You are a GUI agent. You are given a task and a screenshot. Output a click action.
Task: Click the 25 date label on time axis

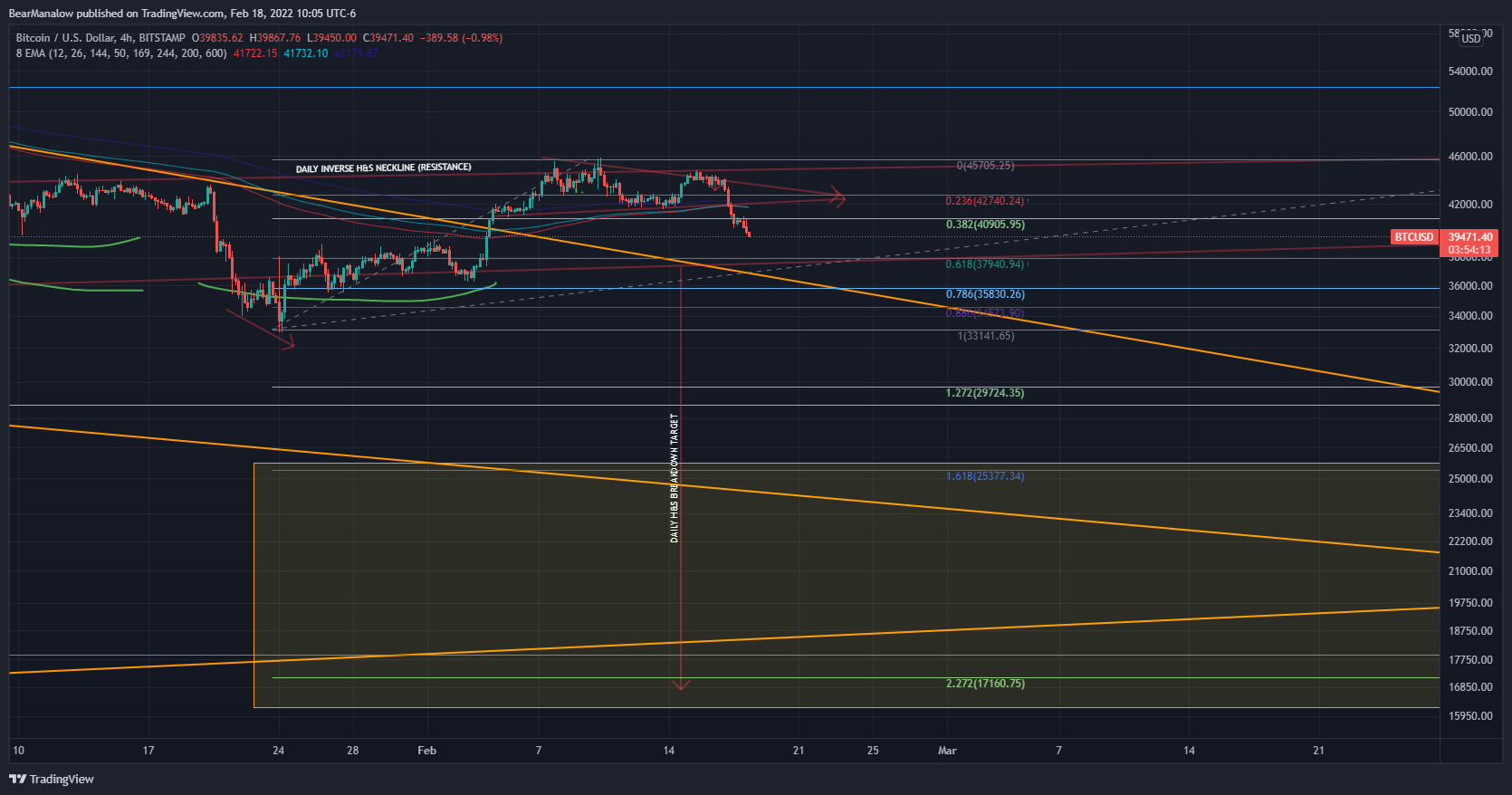click(873, 751)
